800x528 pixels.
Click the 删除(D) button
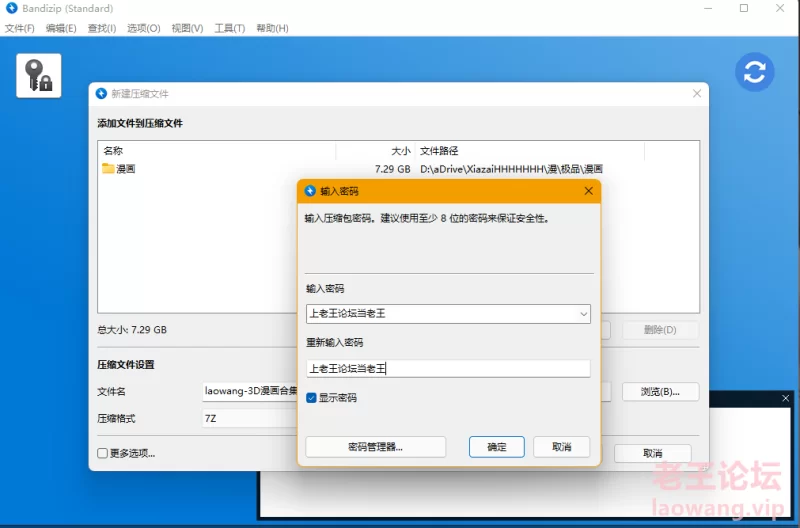(x=660, y=330)
